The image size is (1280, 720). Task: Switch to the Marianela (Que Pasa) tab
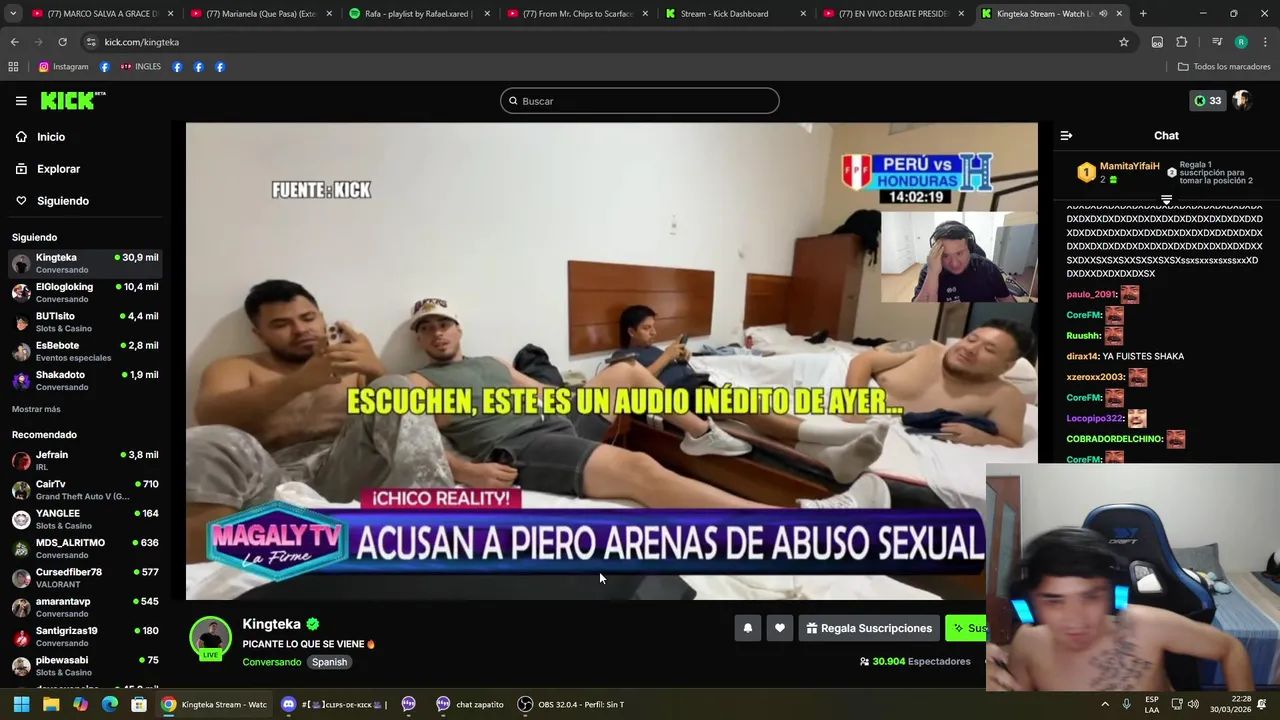[260, 14]
